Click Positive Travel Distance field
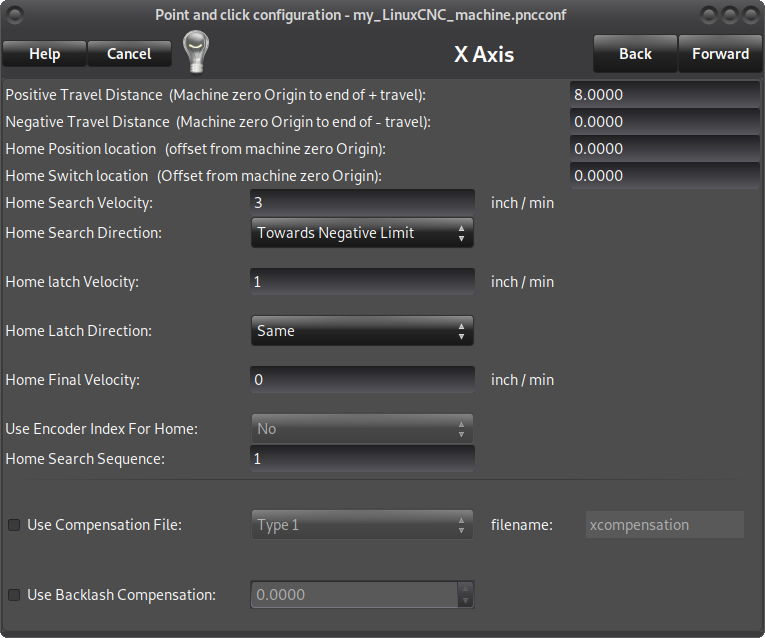The height and width of the screenshot is (638, 765). (664, 95)
